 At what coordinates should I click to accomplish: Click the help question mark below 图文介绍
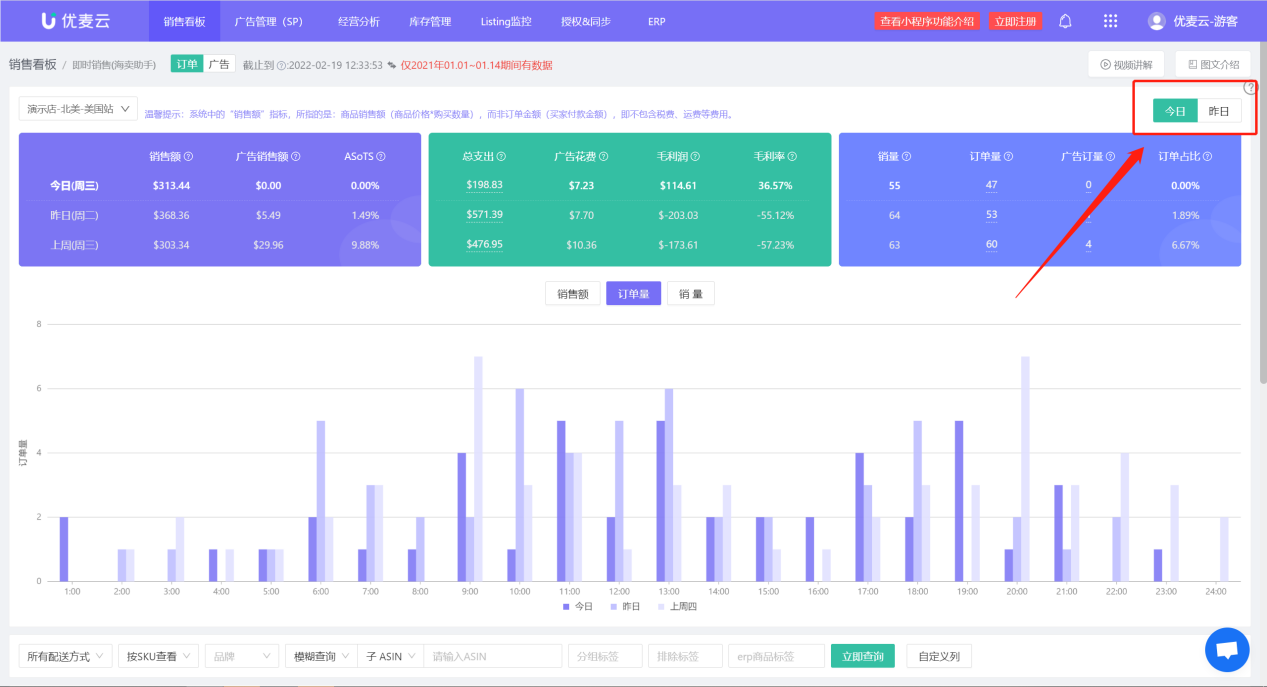point(1249,88)
